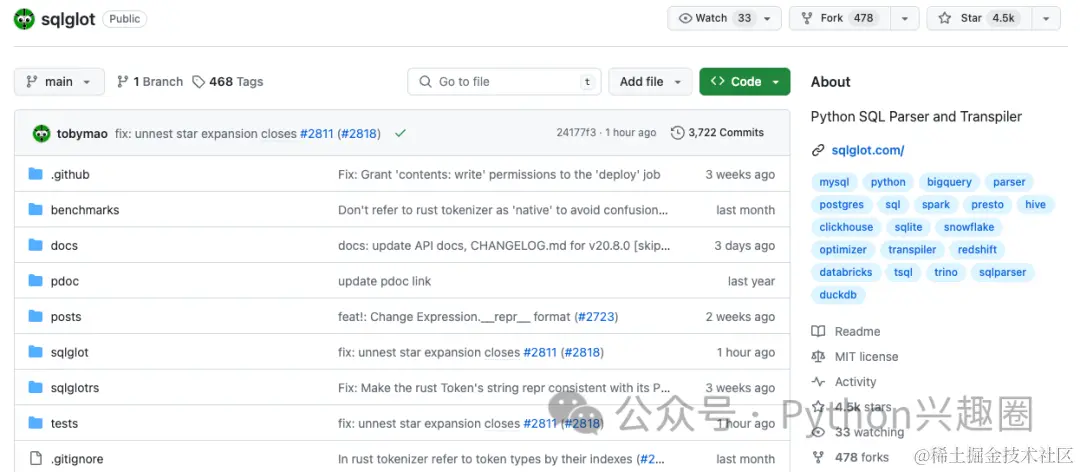
Task: Click the commit history clock icon
Action: [x=677, y=132]
